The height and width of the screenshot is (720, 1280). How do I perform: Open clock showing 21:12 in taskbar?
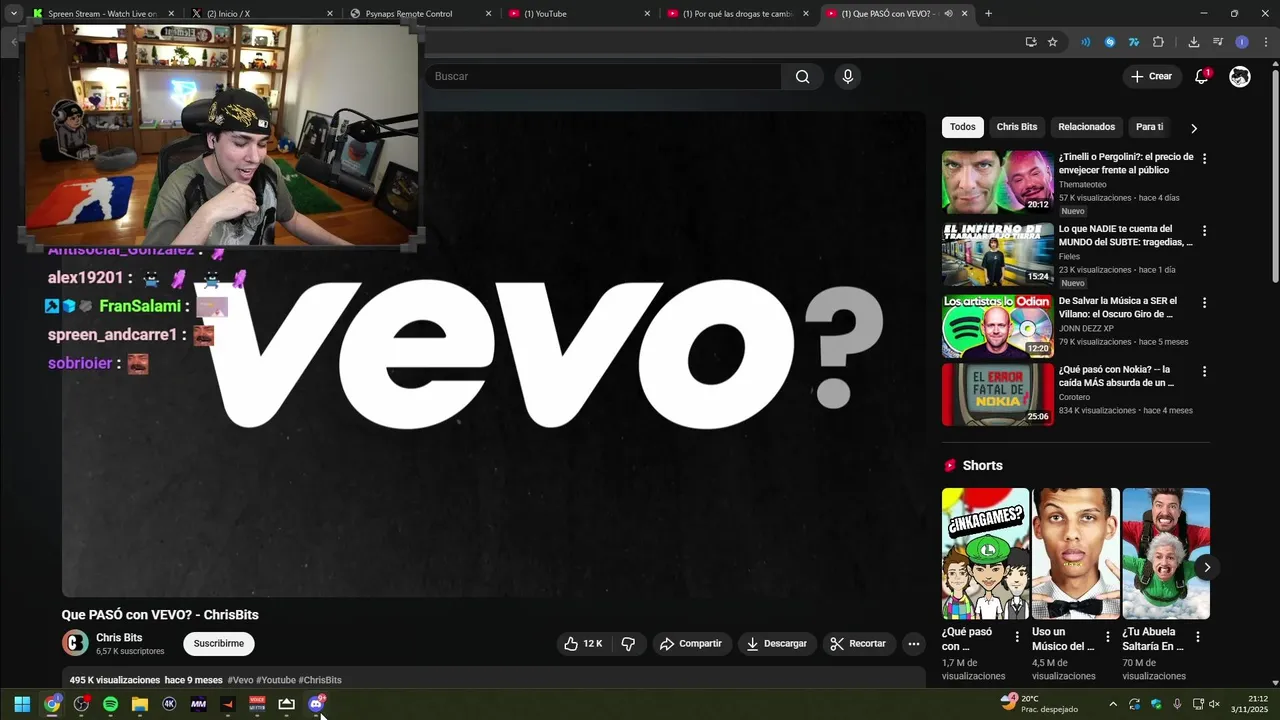tap(1249, 704)
